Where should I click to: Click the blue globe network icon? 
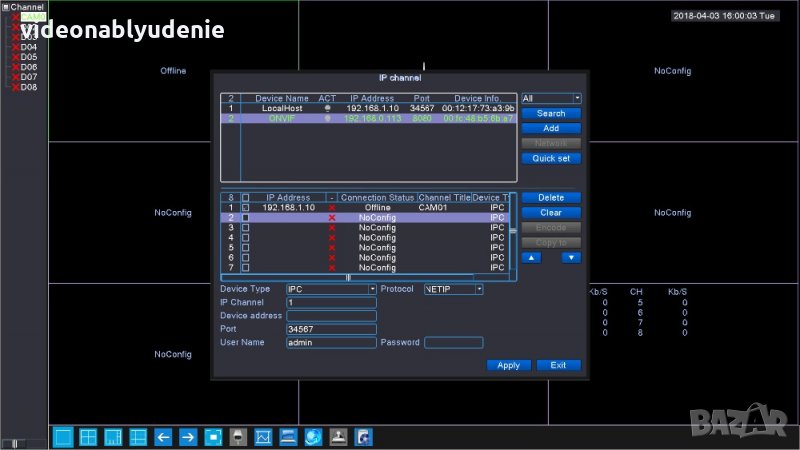pos(313,437)
